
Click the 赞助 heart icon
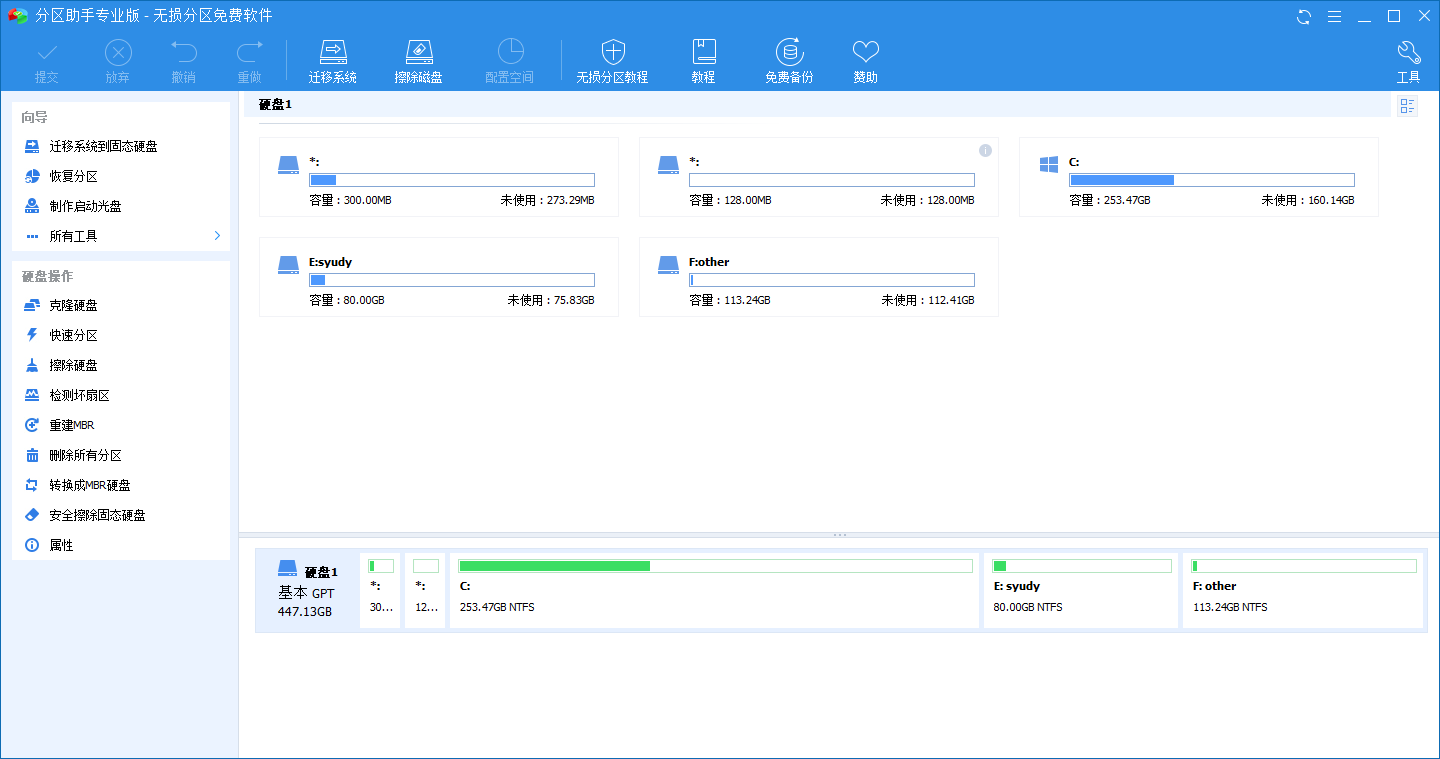point(866,53)
